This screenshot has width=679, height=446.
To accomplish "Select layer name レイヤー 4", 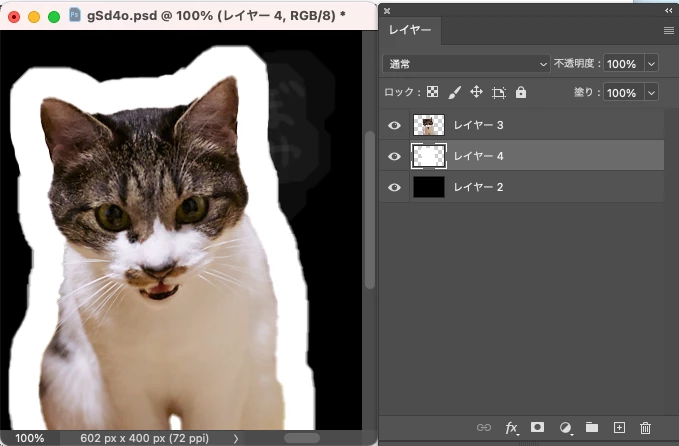I will pos(479,156).
